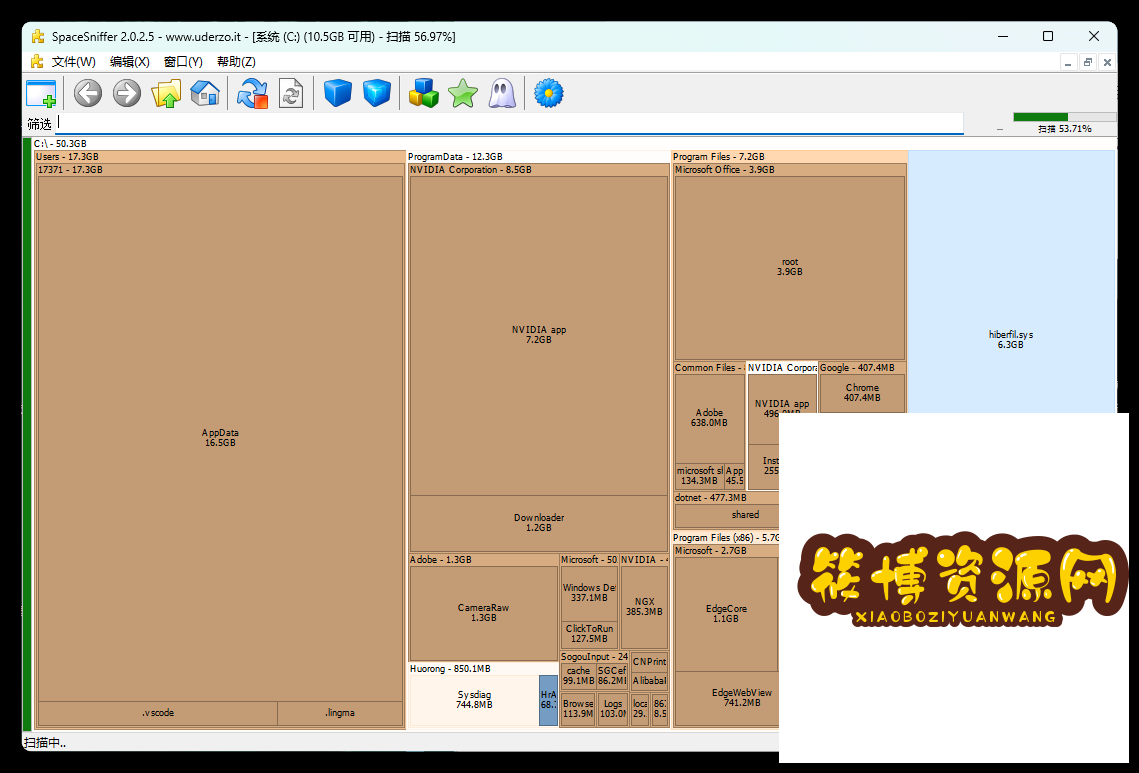Screen dimensions: 1139x773
Task: Open the 文件(W) menu
Action: click(73, 62)
